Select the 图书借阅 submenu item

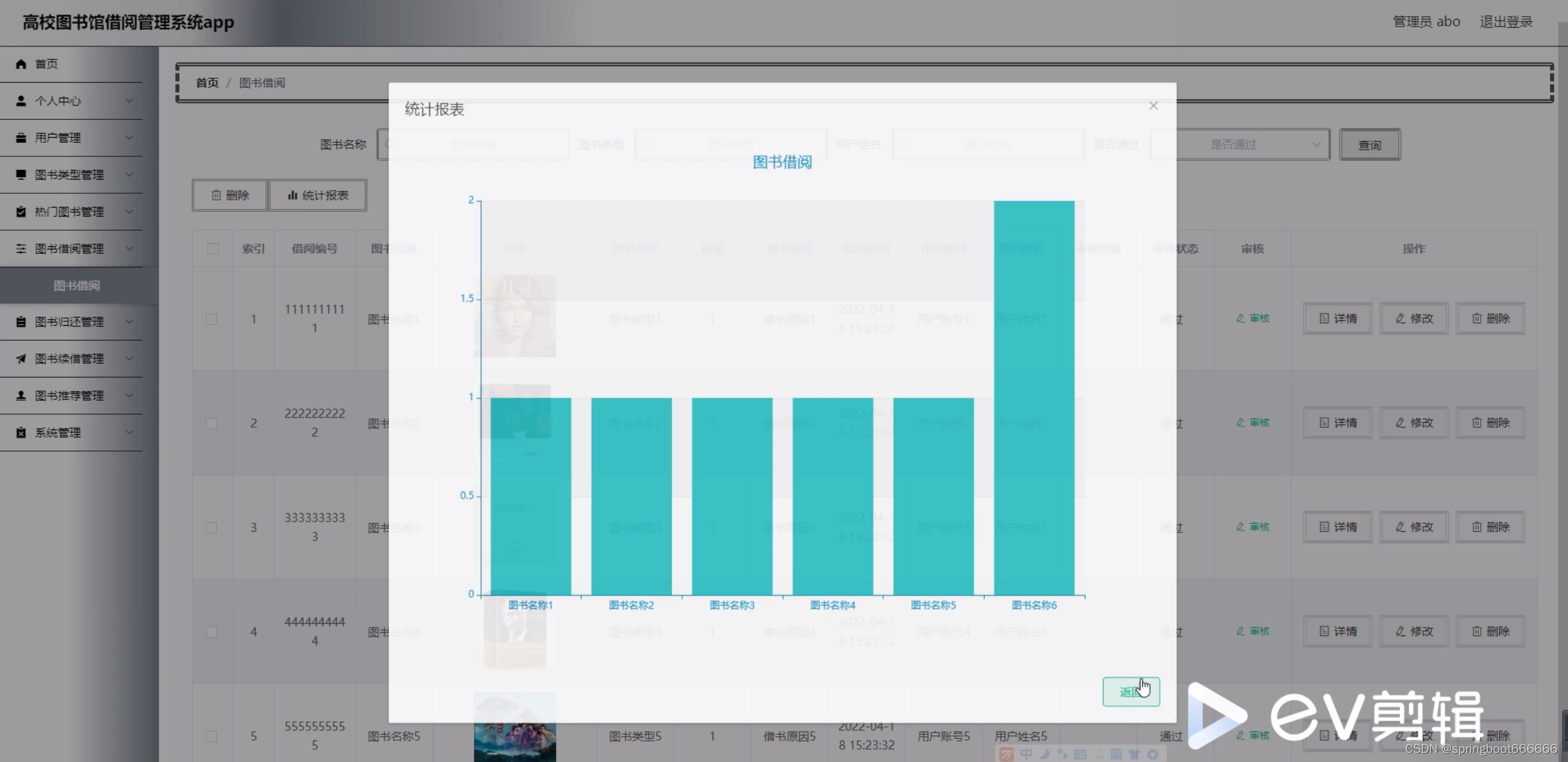tap(76, 286)
